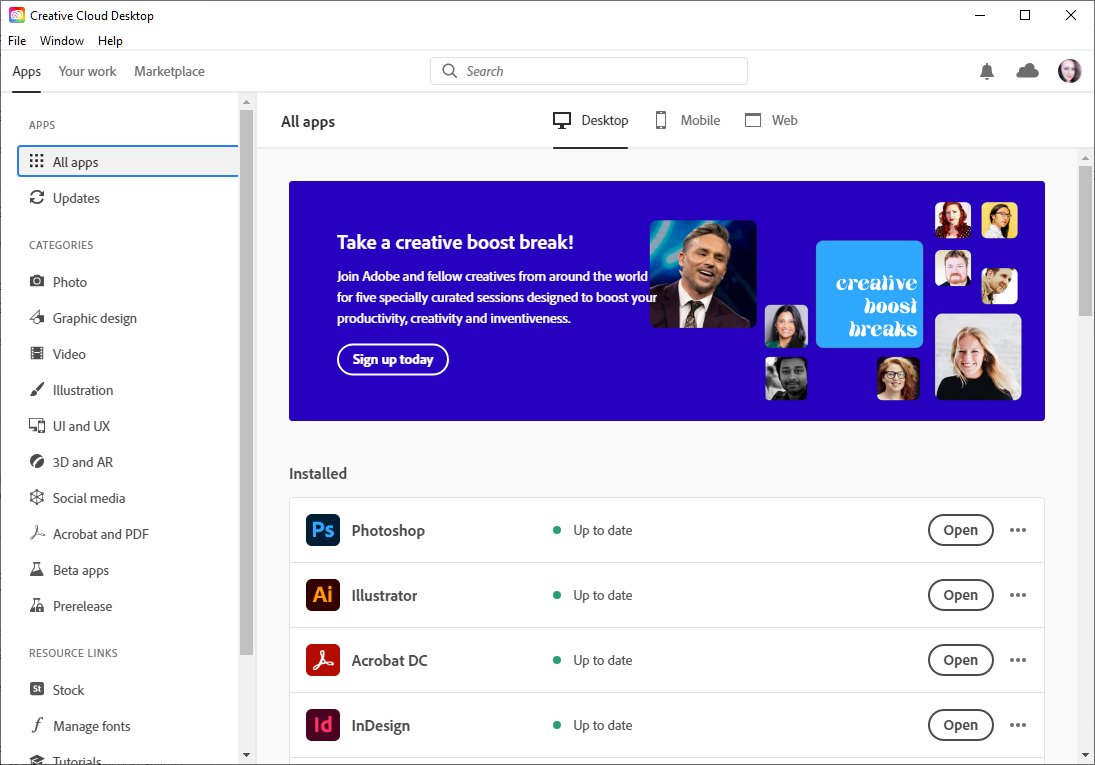This screenshot has height=765, width=1095.
Task: Click the Photoshop Ps app icon
Action: pos(323,530)
